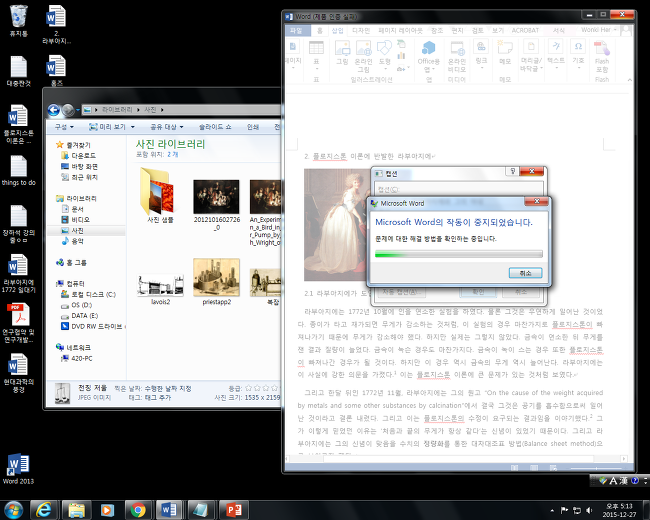Select 음악 library in Explorer navigation pane
The height and width of the screenshot is (520, 650).
73,241
